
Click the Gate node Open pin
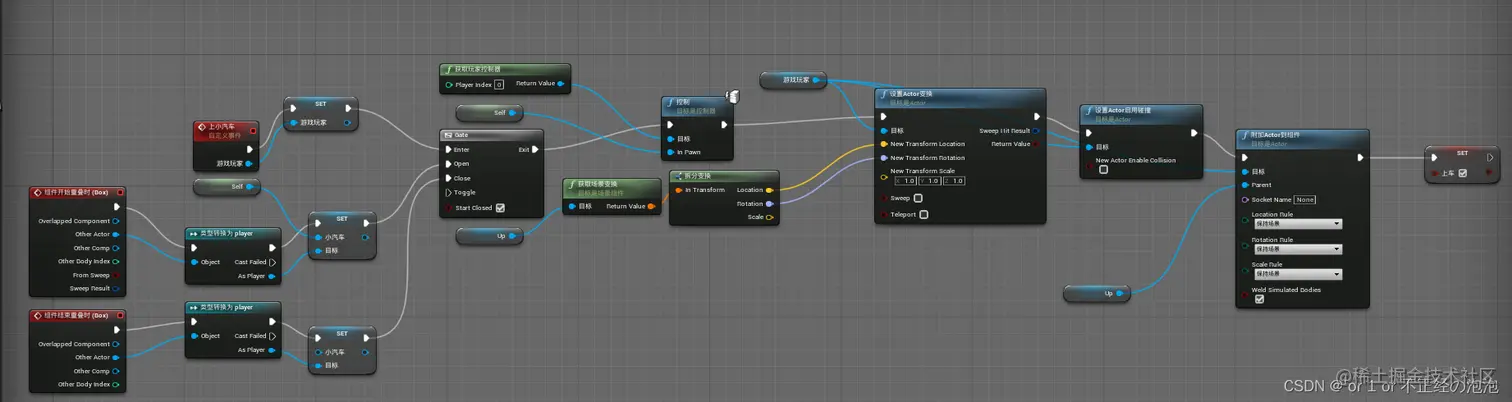[x=448, y=164]
